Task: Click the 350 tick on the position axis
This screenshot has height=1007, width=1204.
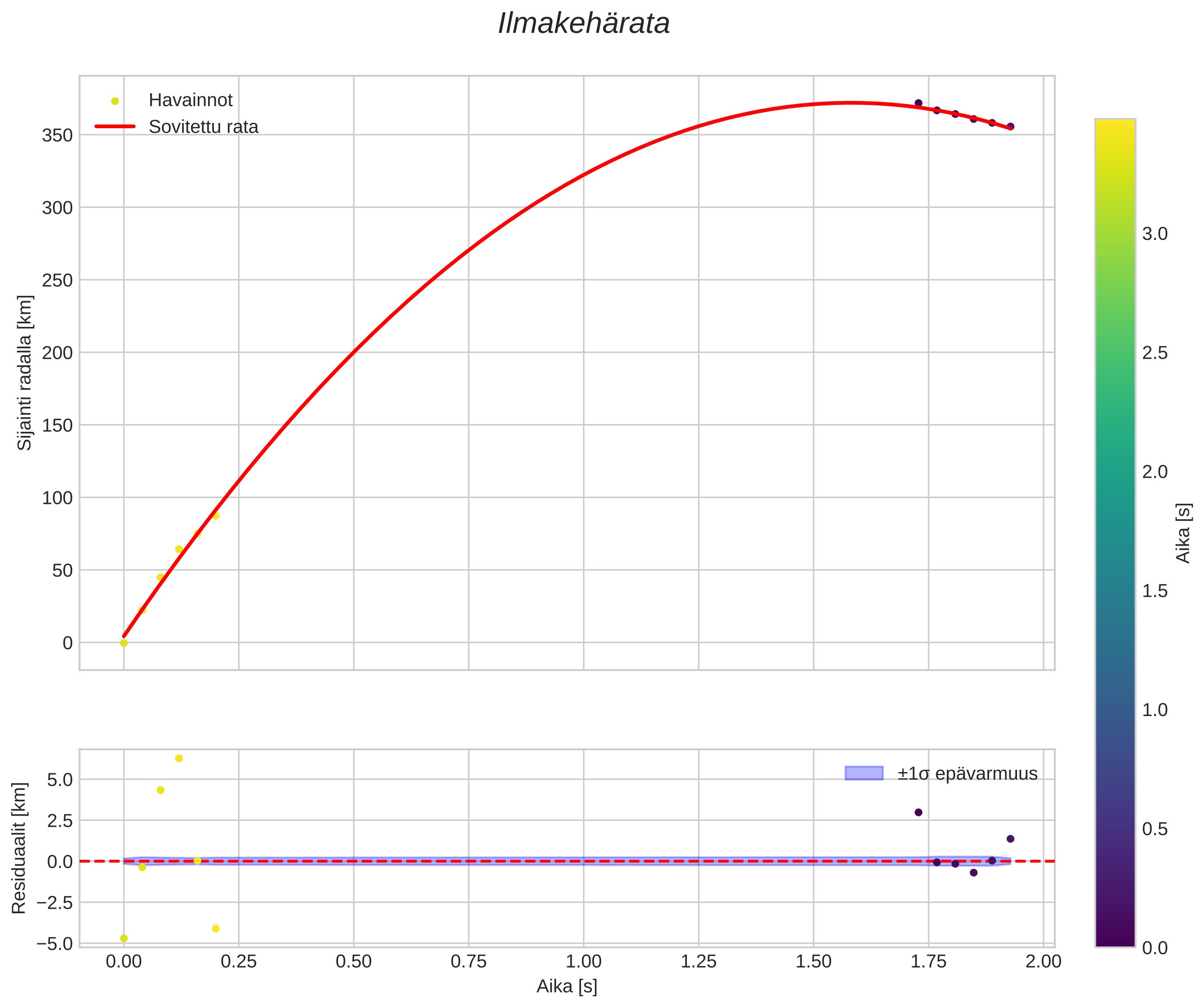Action: coord(57,135)
